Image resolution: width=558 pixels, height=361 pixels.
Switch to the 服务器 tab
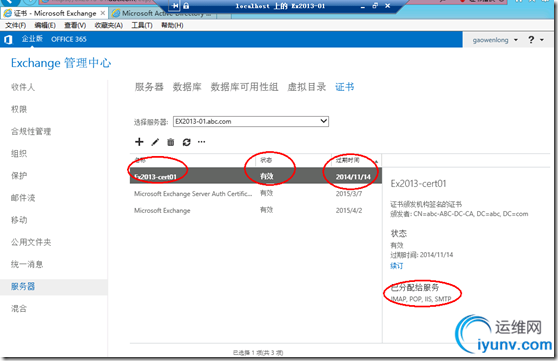[149, 87]
